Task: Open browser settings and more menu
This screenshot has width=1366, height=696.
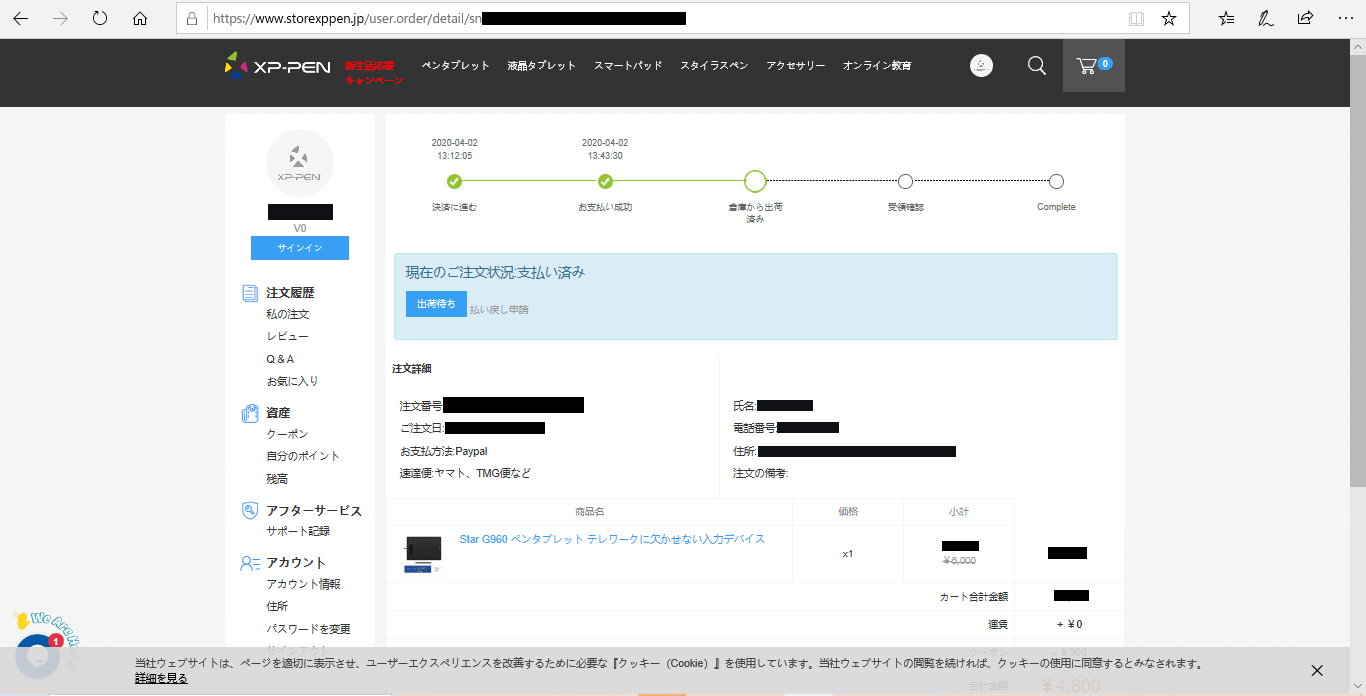Action: click(x=1344, y=18)
